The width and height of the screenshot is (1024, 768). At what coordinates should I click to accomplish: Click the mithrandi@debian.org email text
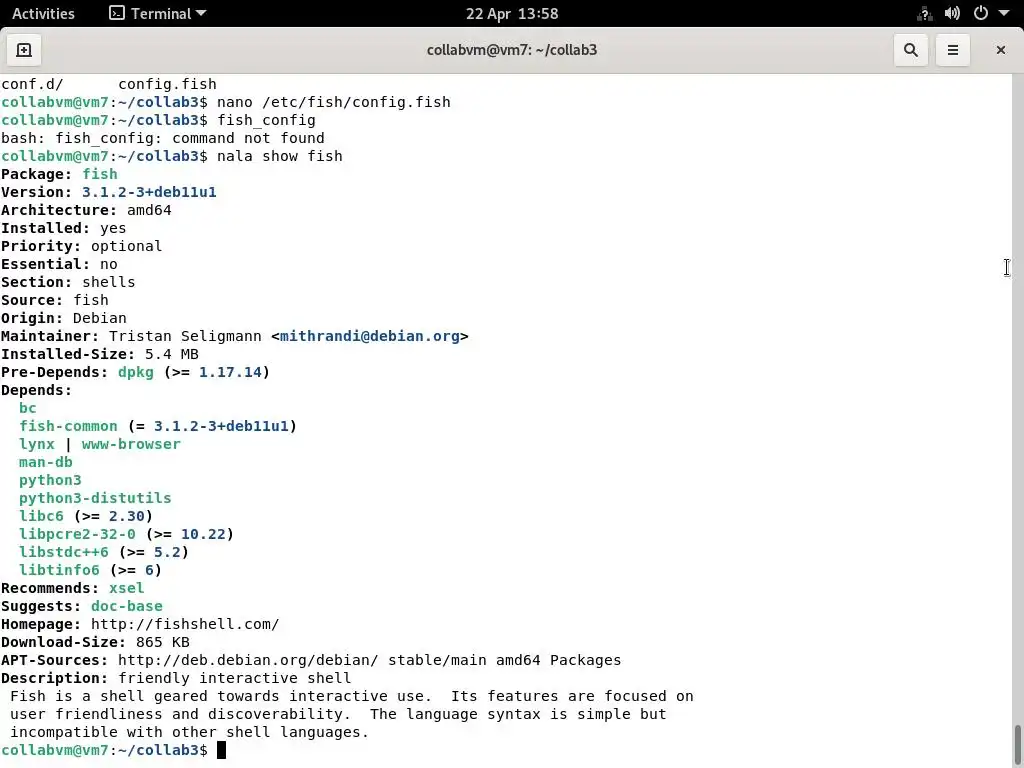pos(370,336)
